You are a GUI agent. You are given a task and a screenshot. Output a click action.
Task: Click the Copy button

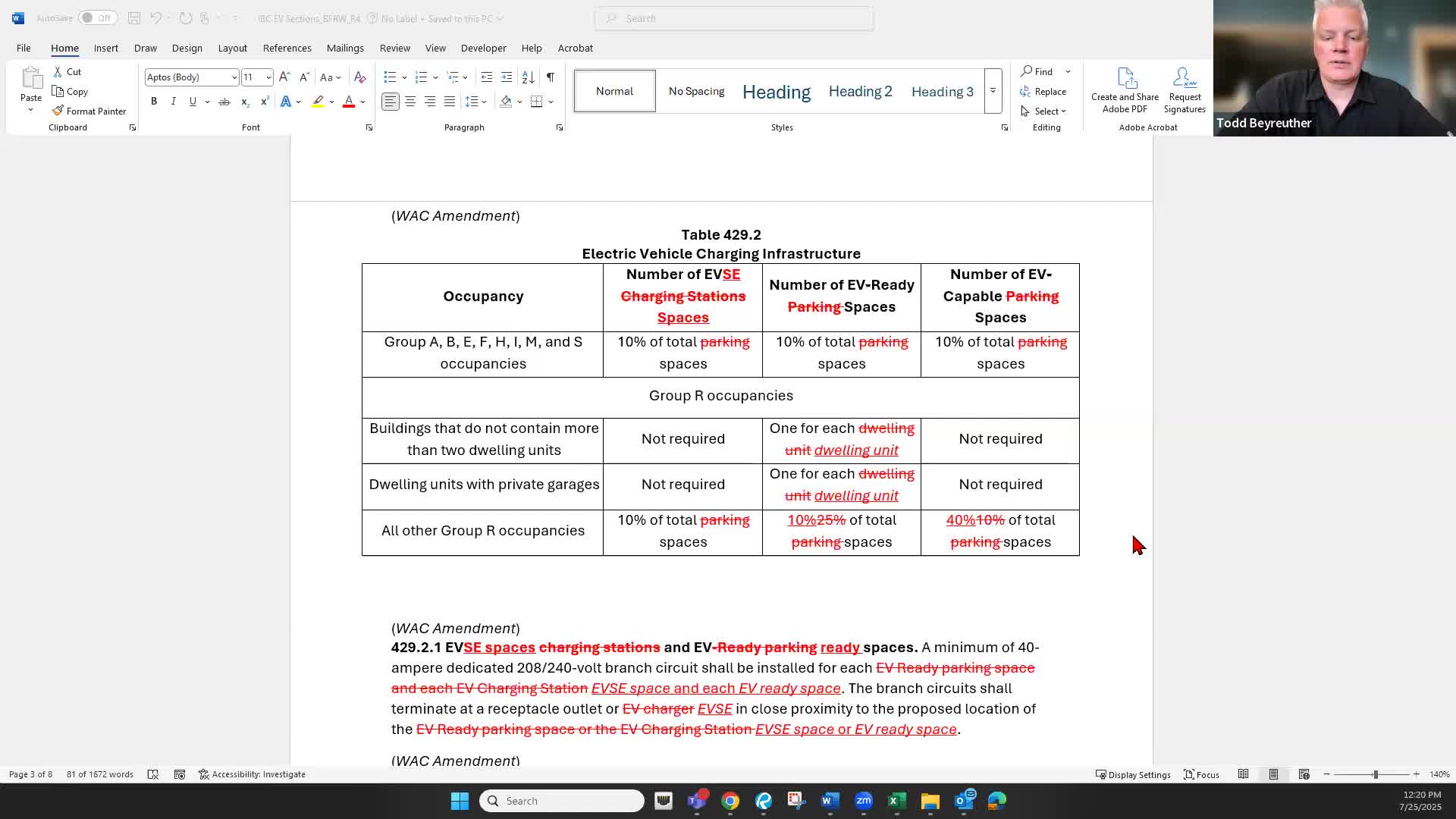(71, 91)
